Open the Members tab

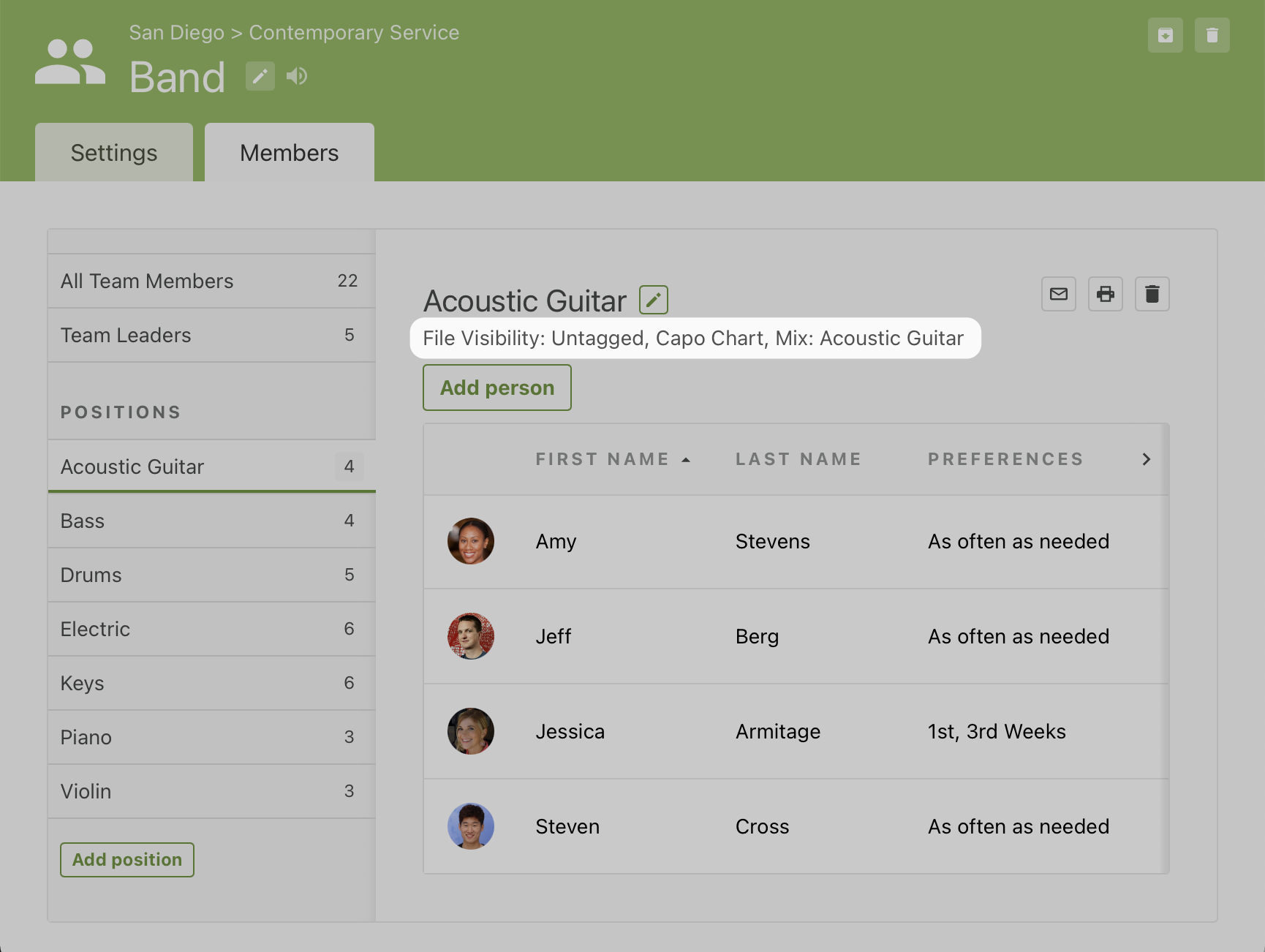click(x=290, y=153)
